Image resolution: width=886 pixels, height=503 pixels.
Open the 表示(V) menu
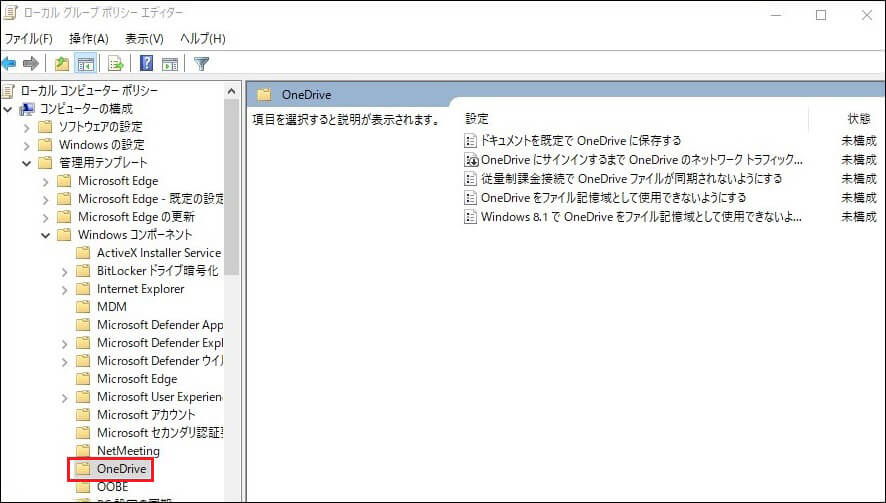[144, 38]
